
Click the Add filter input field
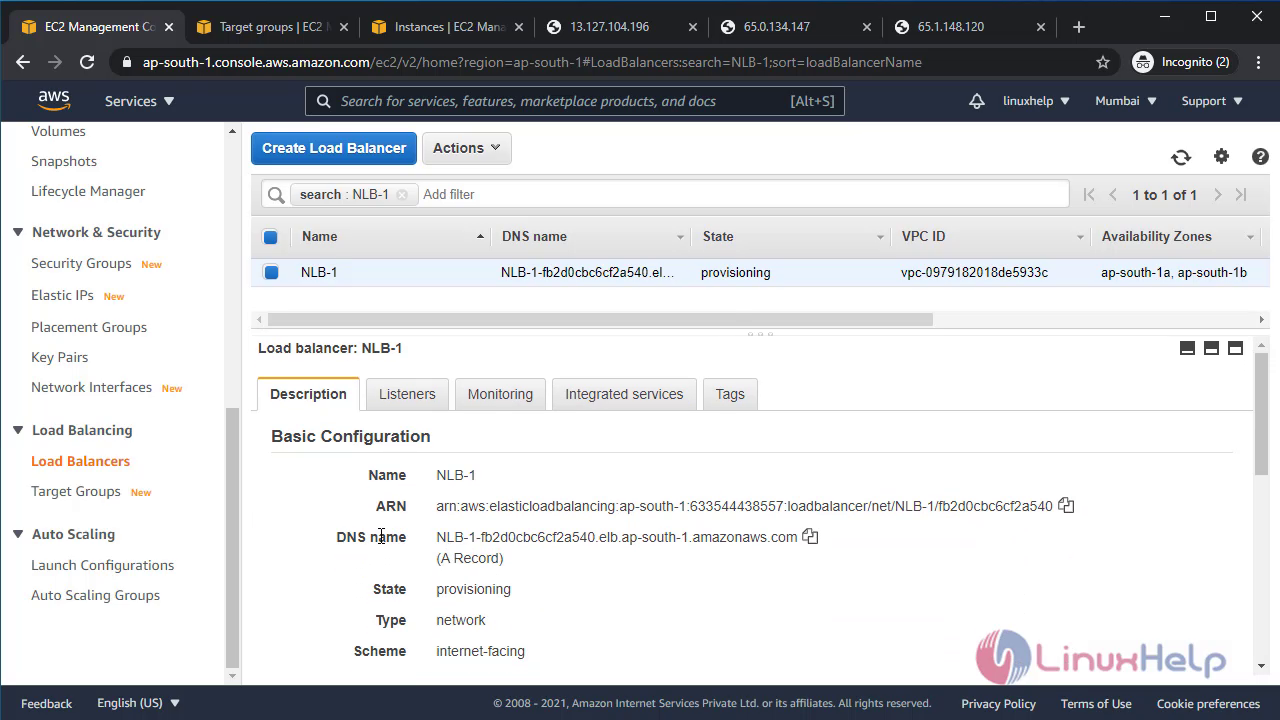742,194
